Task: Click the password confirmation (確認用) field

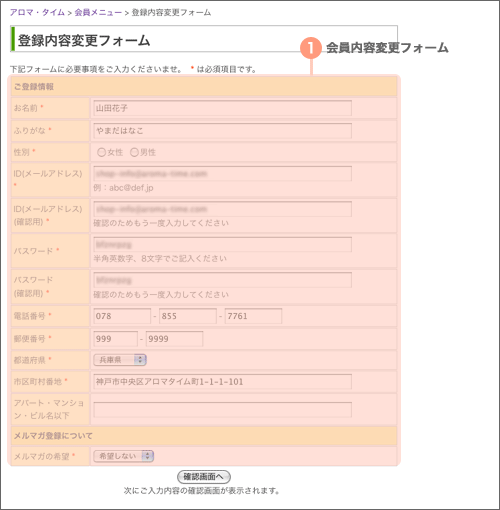Action: (x=222, y=280)
